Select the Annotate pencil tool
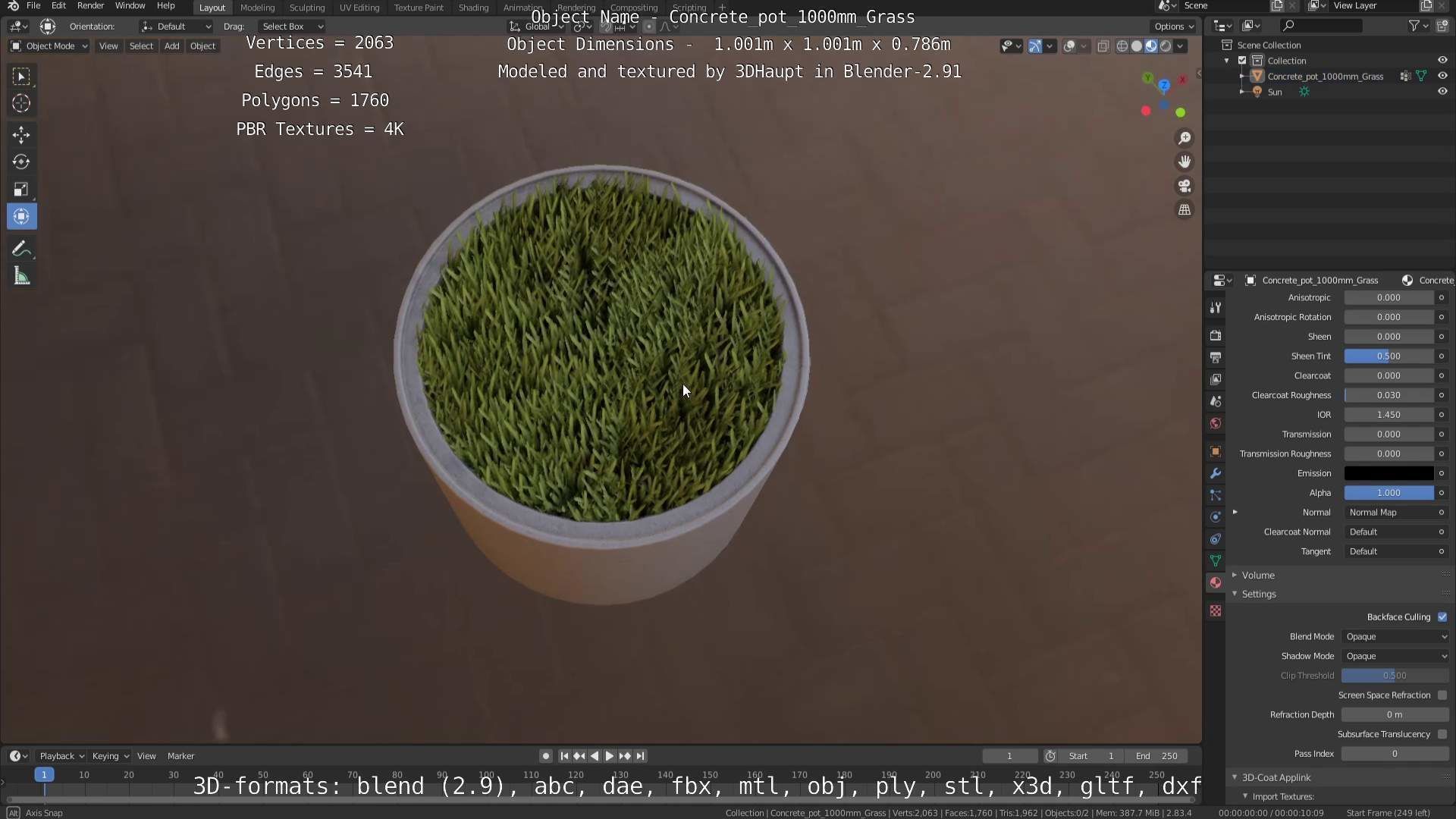Screen dimensions: 1456x819 [x=21, y=249]
